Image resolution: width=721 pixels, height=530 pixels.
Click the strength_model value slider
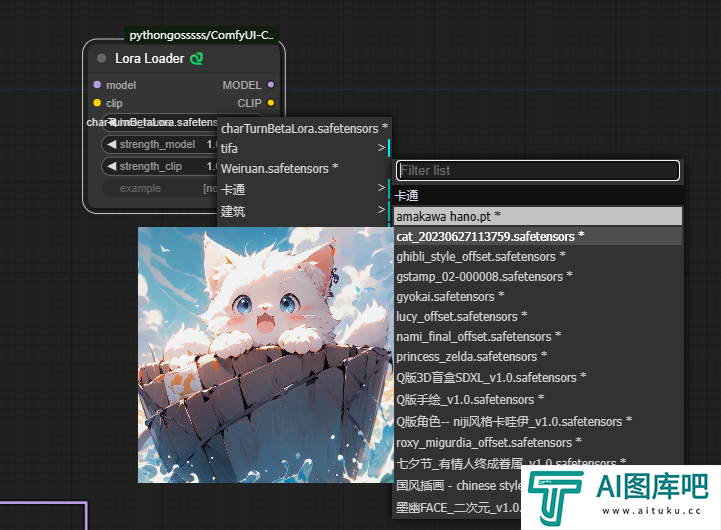(159, 144)
